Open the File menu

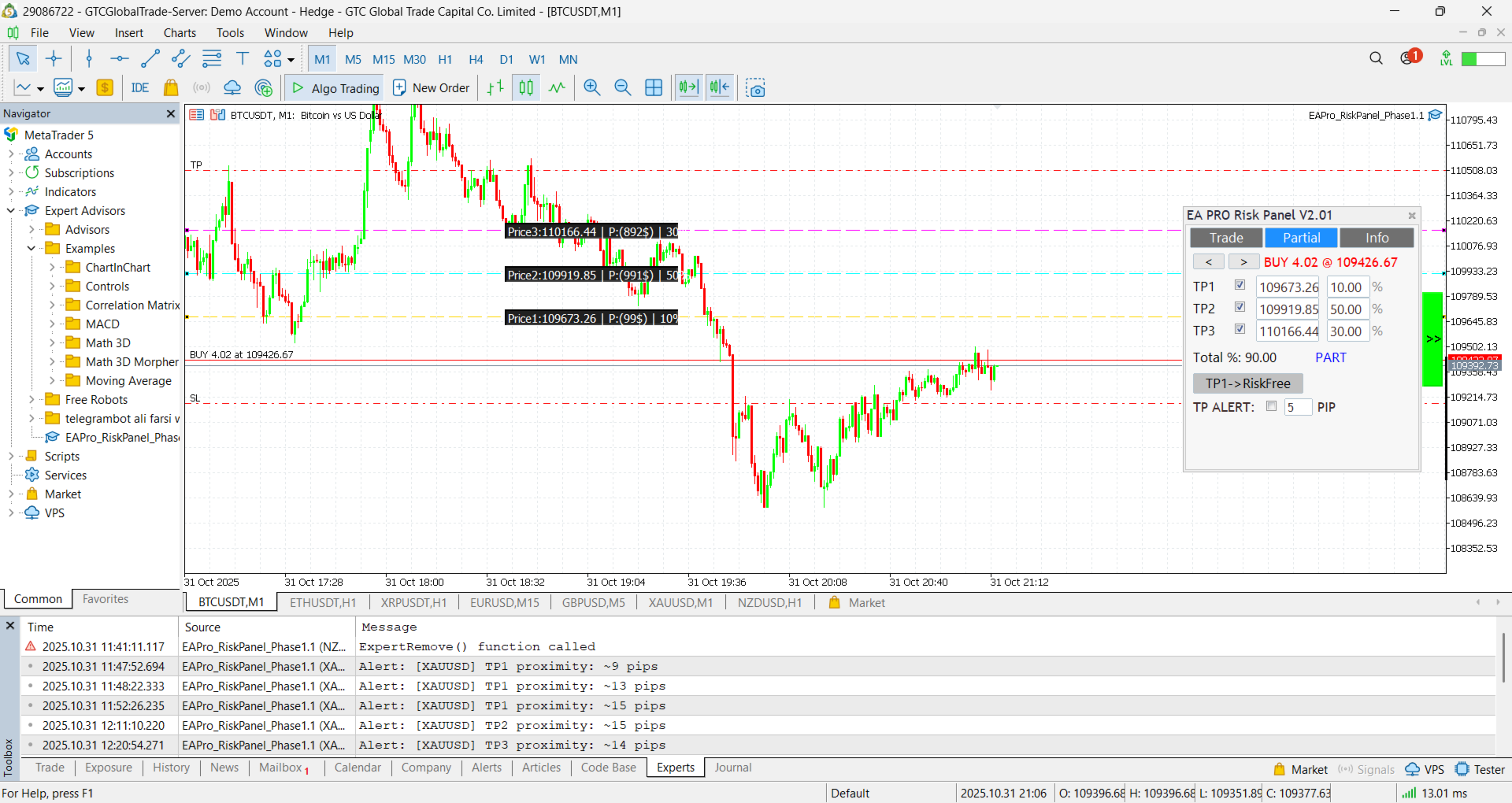coord(39,33)
